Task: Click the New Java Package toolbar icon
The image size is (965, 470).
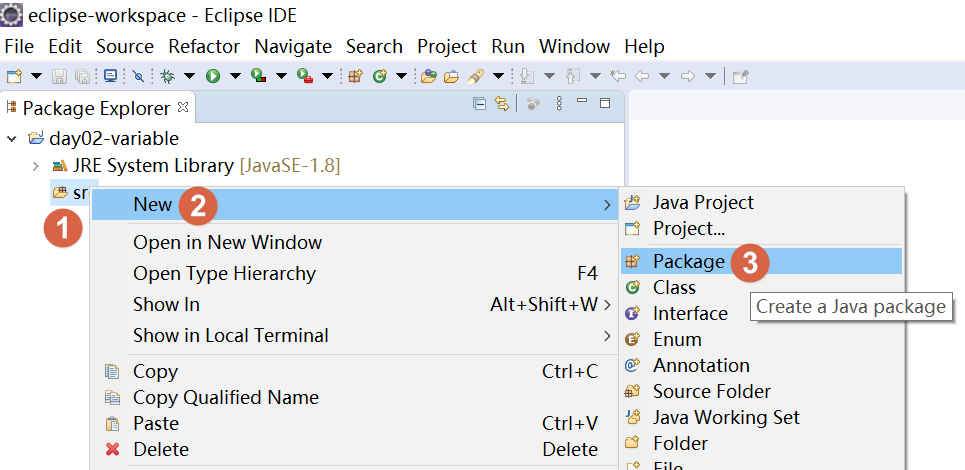Action: (x=355, y=76)
